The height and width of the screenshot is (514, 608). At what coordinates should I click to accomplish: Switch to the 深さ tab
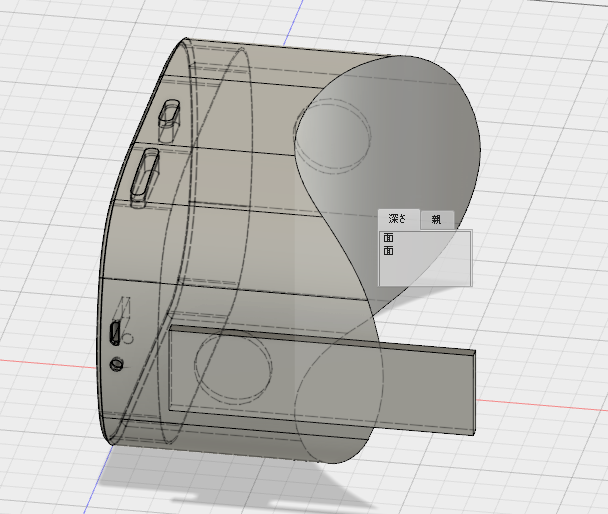click(x=398, y=219)
